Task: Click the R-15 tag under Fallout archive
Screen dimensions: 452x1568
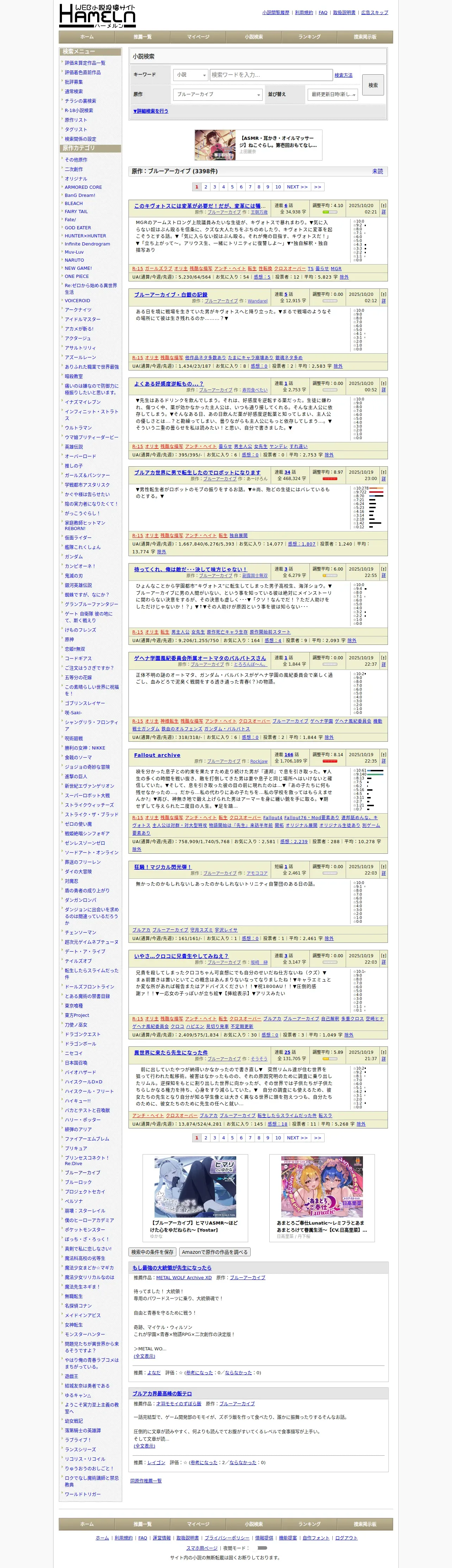Action: [138, 817]
